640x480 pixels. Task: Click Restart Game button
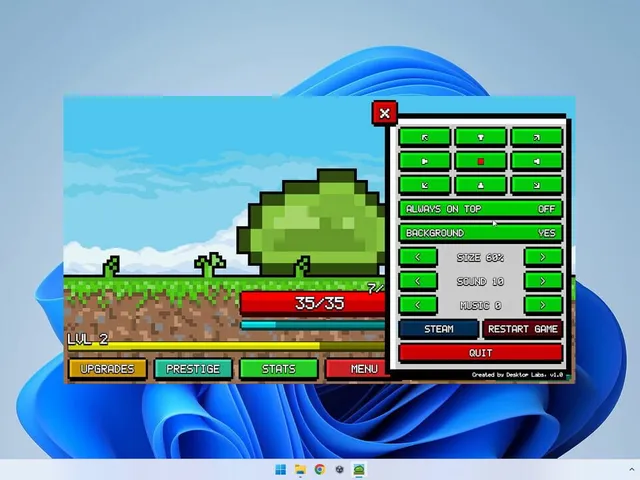523,329
